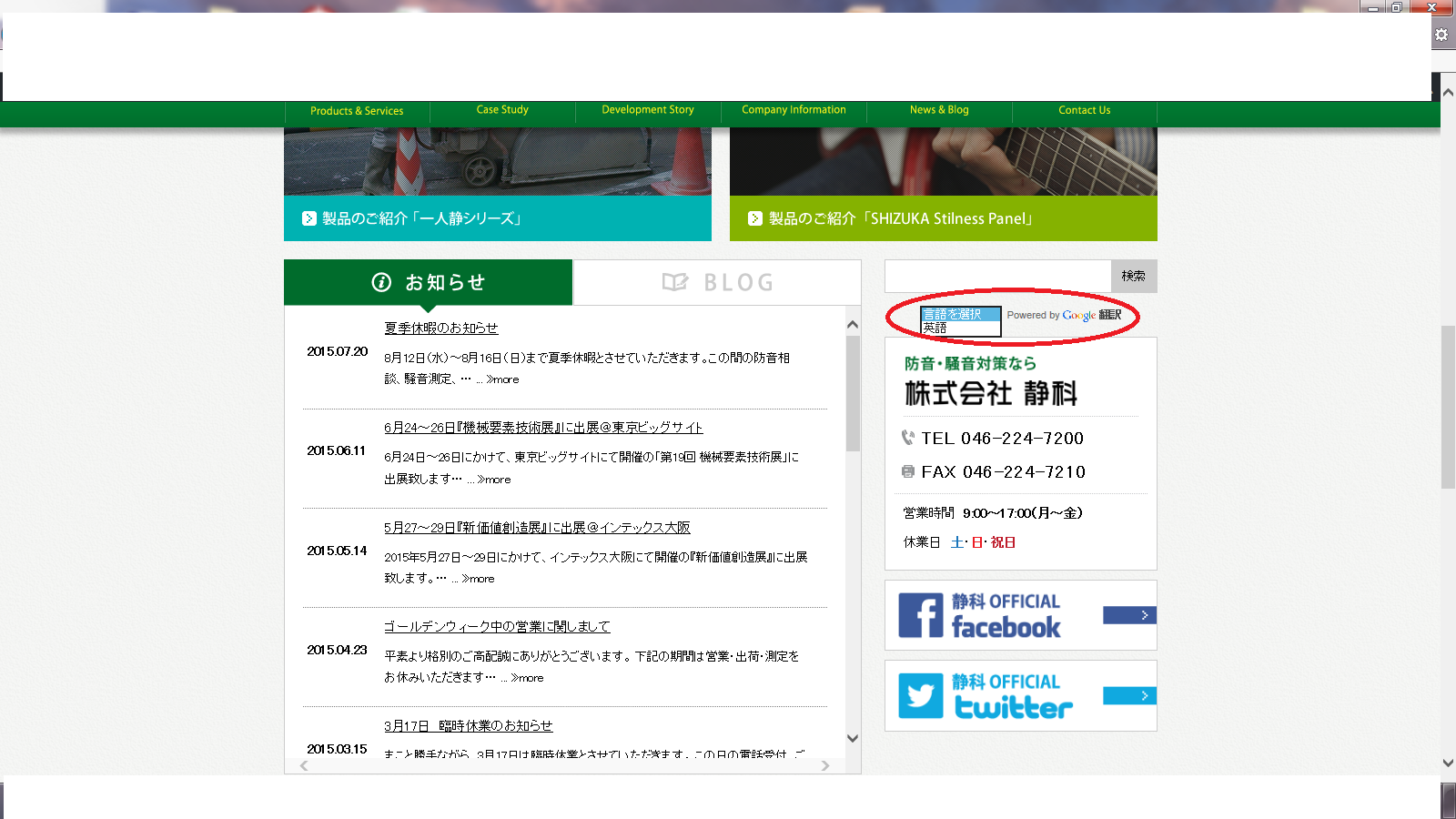Click more link of 6月24日 entry
The image size is (1456, 819).
pos(494,480)
